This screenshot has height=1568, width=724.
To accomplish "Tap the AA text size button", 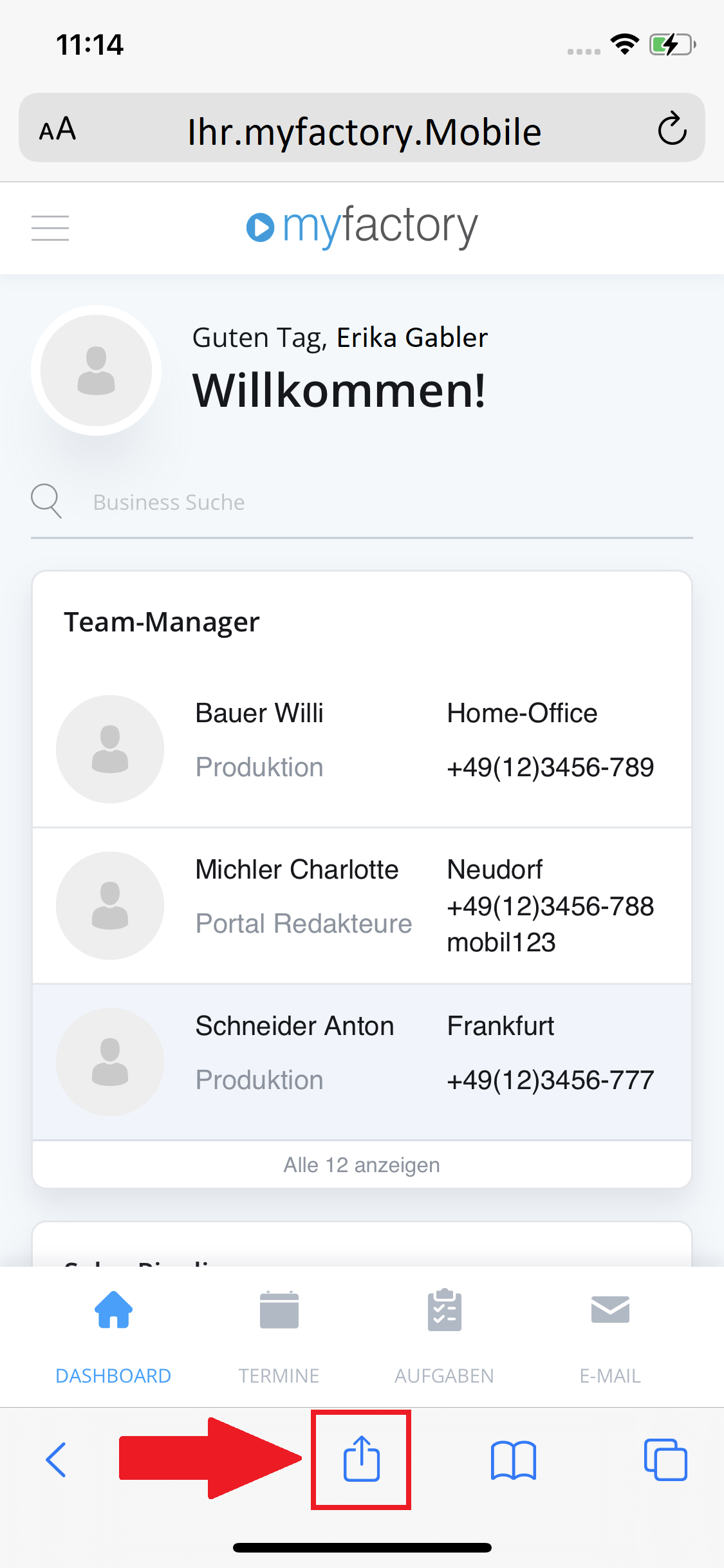I will [57, 129].
